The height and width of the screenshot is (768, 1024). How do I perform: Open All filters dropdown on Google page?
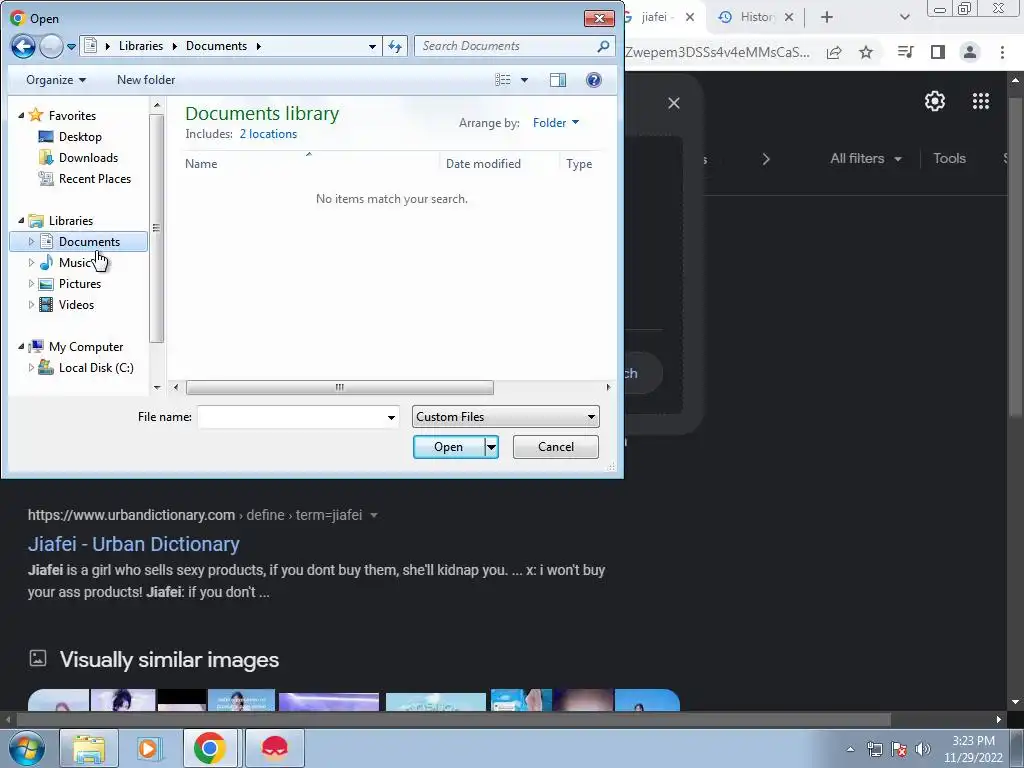point(865,159)
